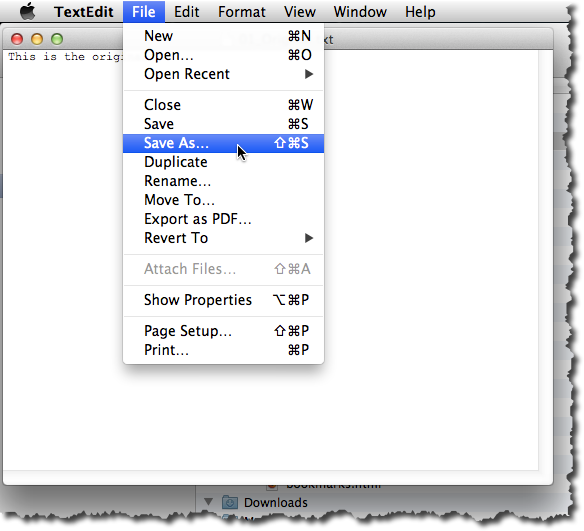Open the Edit menu
Viewport: 584px width, 531px height.
[x=186, y=12]
